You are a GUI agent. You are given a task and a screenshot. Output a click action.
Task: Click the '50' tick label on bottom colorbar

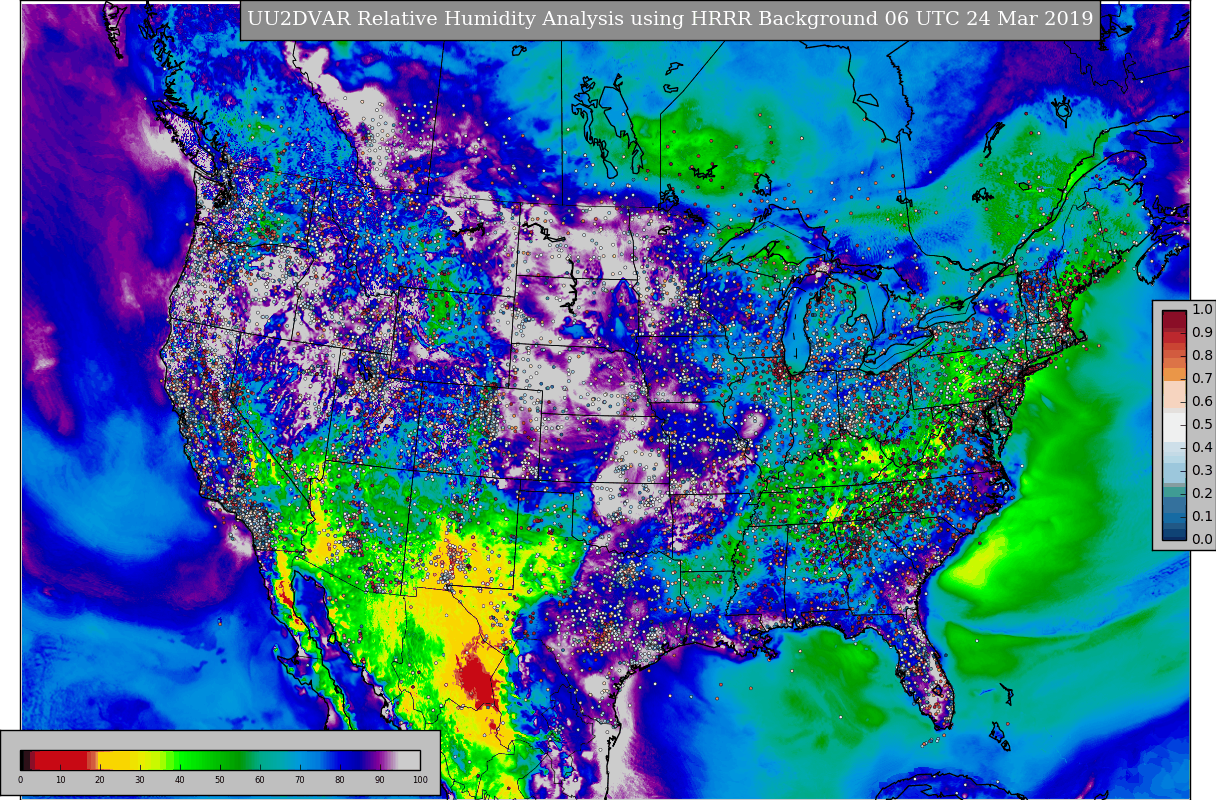click(x=220, y=780)
